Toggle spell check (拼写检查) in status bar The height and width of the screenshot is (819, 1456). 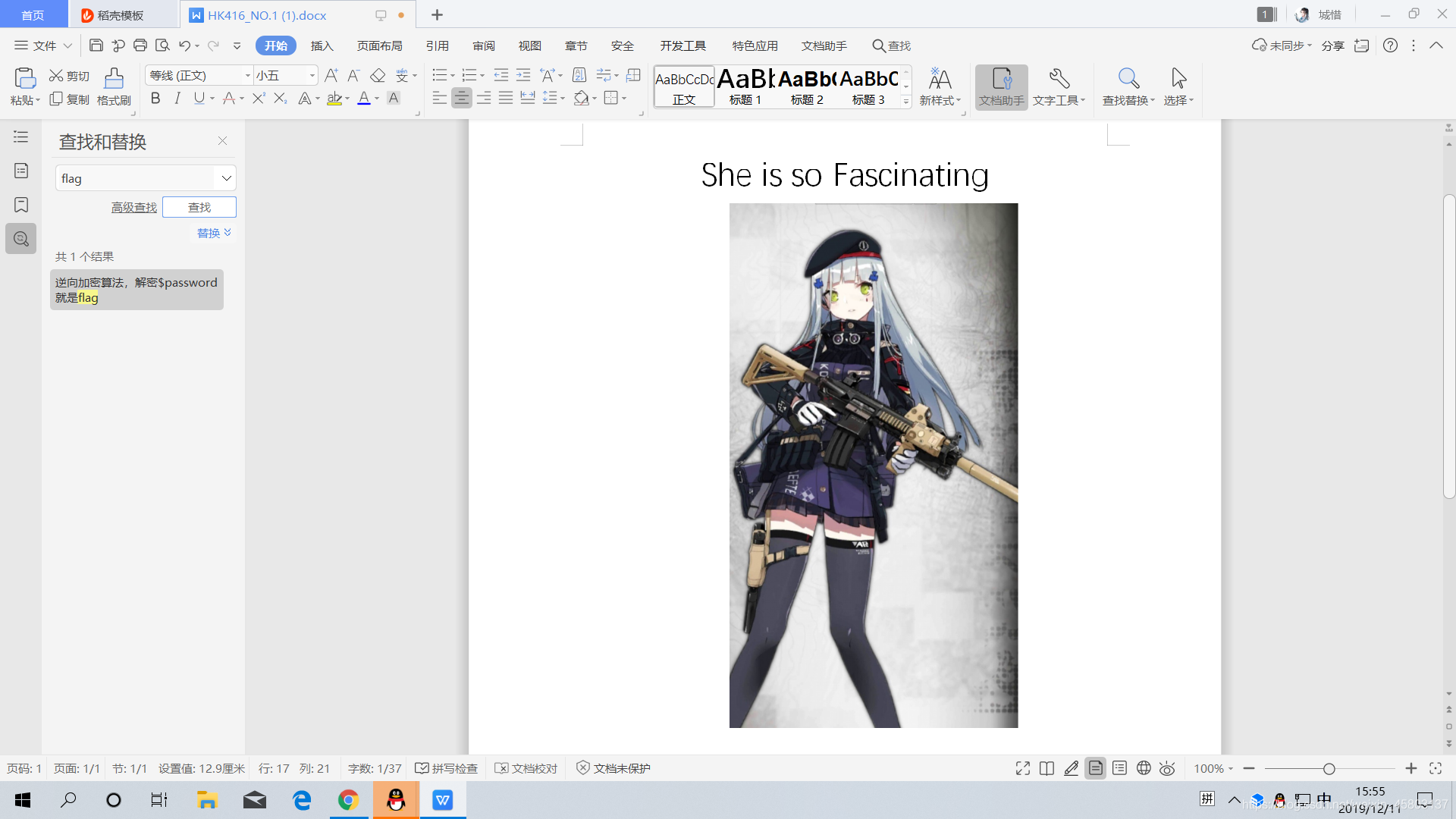click(x=446, y=768)
